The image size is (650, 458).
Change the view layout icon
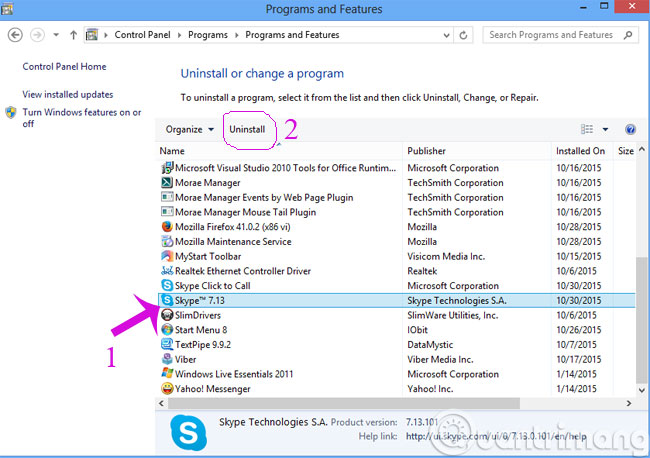(x=587, y=129)
